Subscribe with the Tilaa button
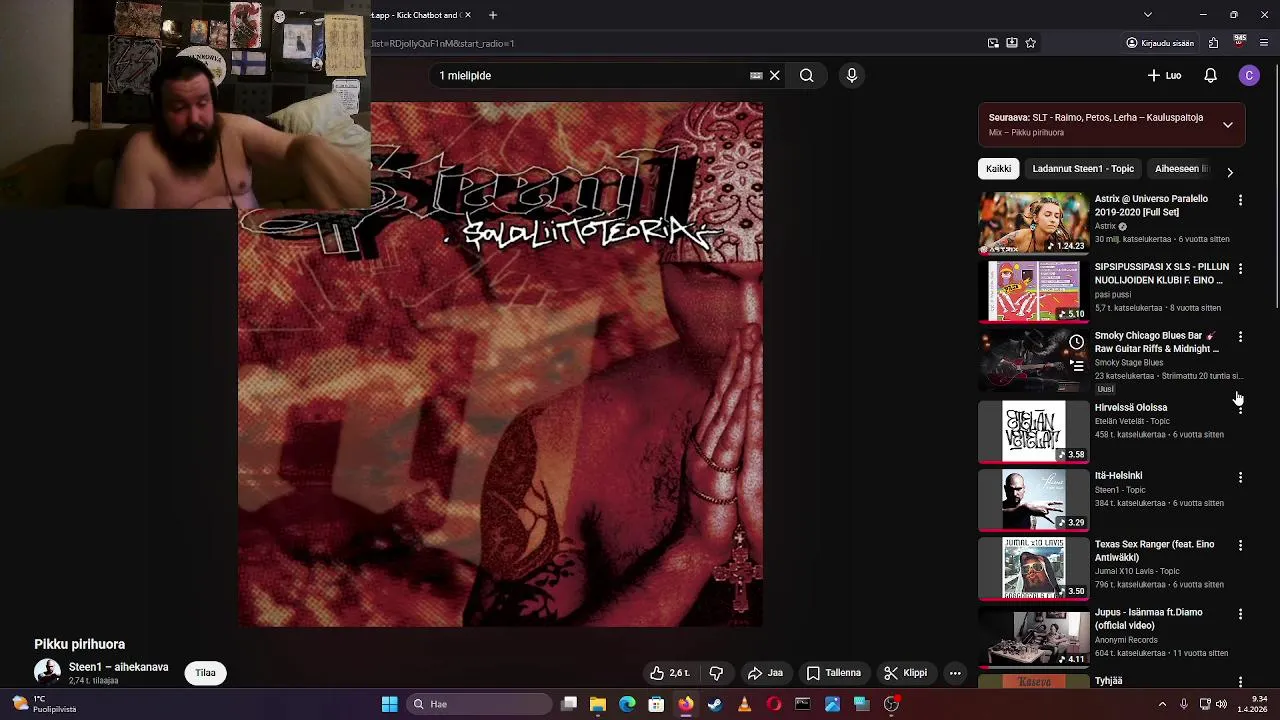The height and width of the screenshot is (720, 1280). [x=205, y=673]
